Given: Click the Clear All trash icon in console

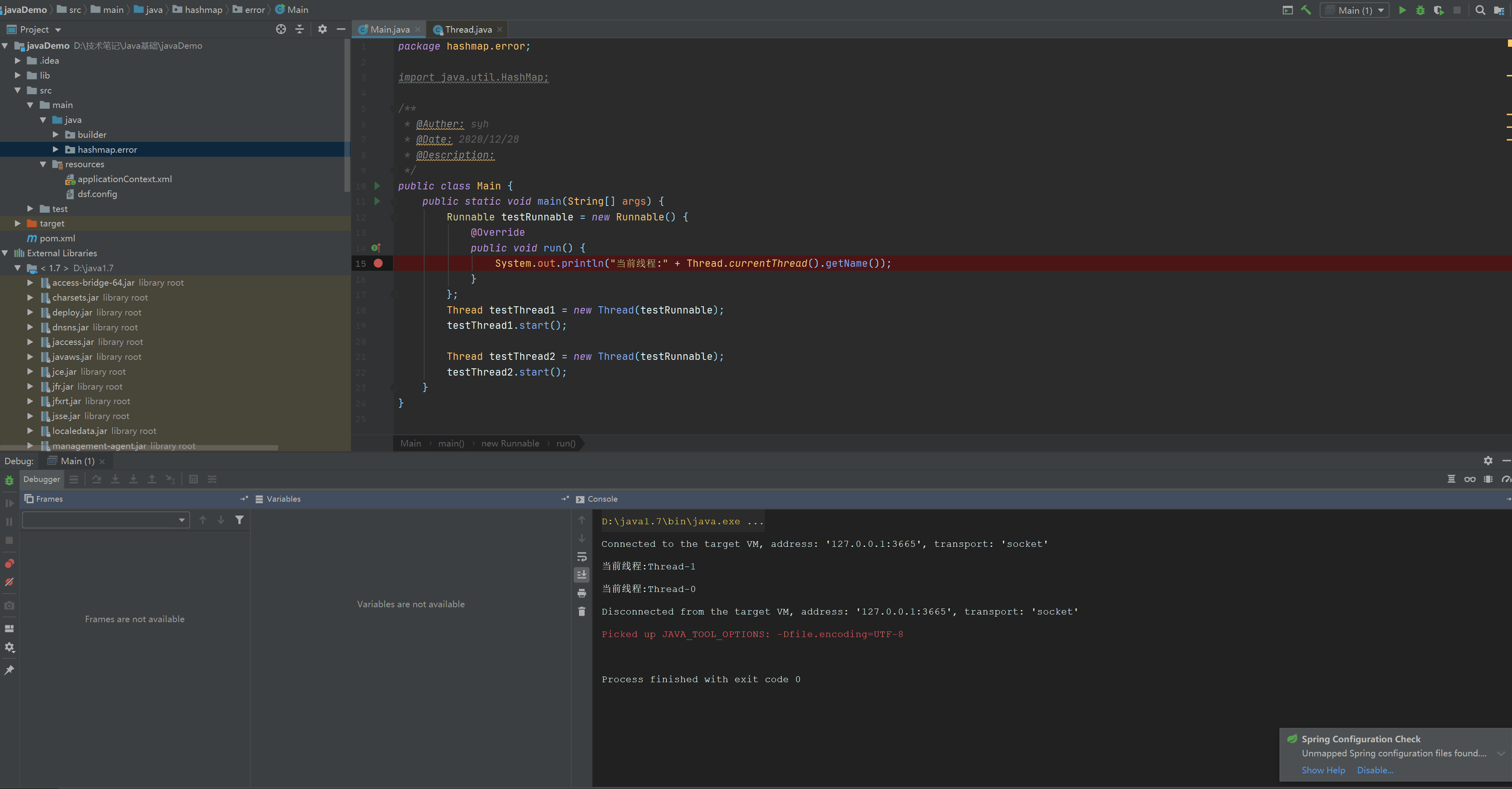Looking at the screenshot, I should (x=582, y=611).
